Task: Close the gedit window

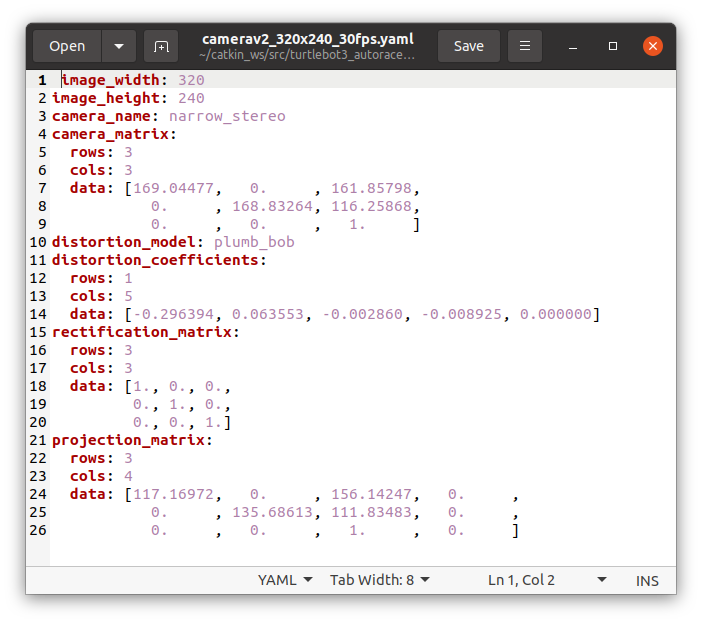Action: tap(652, 46)
